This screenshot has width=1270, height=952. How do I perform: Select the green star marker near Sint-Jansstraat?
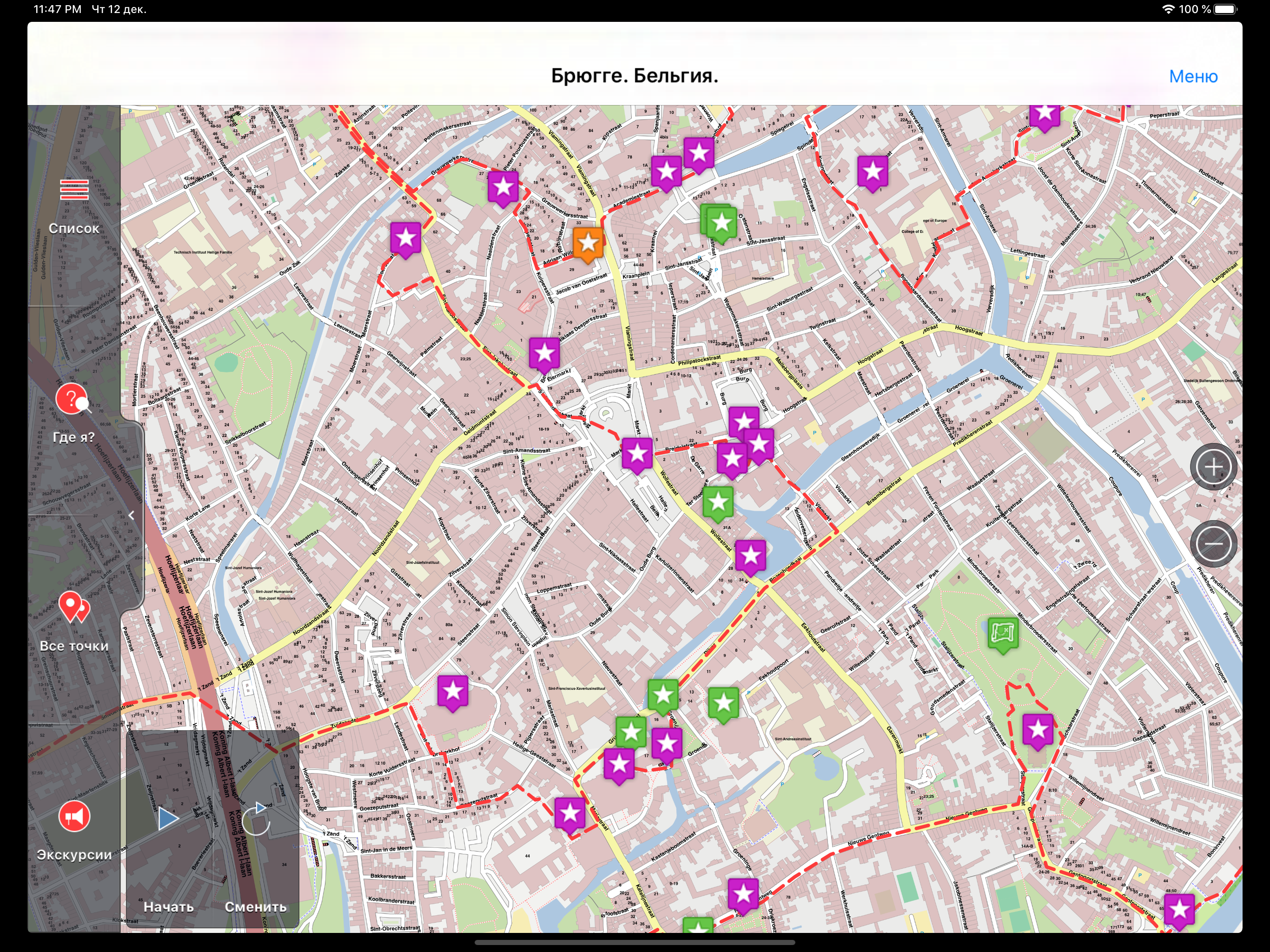point(721,224)
